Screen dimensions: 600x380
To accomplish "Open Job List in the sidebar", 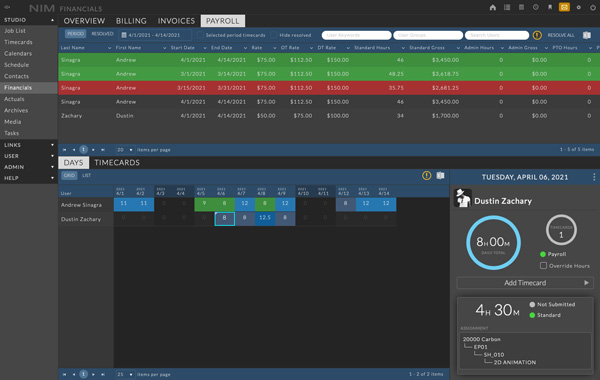I will (x=15, y=31).
